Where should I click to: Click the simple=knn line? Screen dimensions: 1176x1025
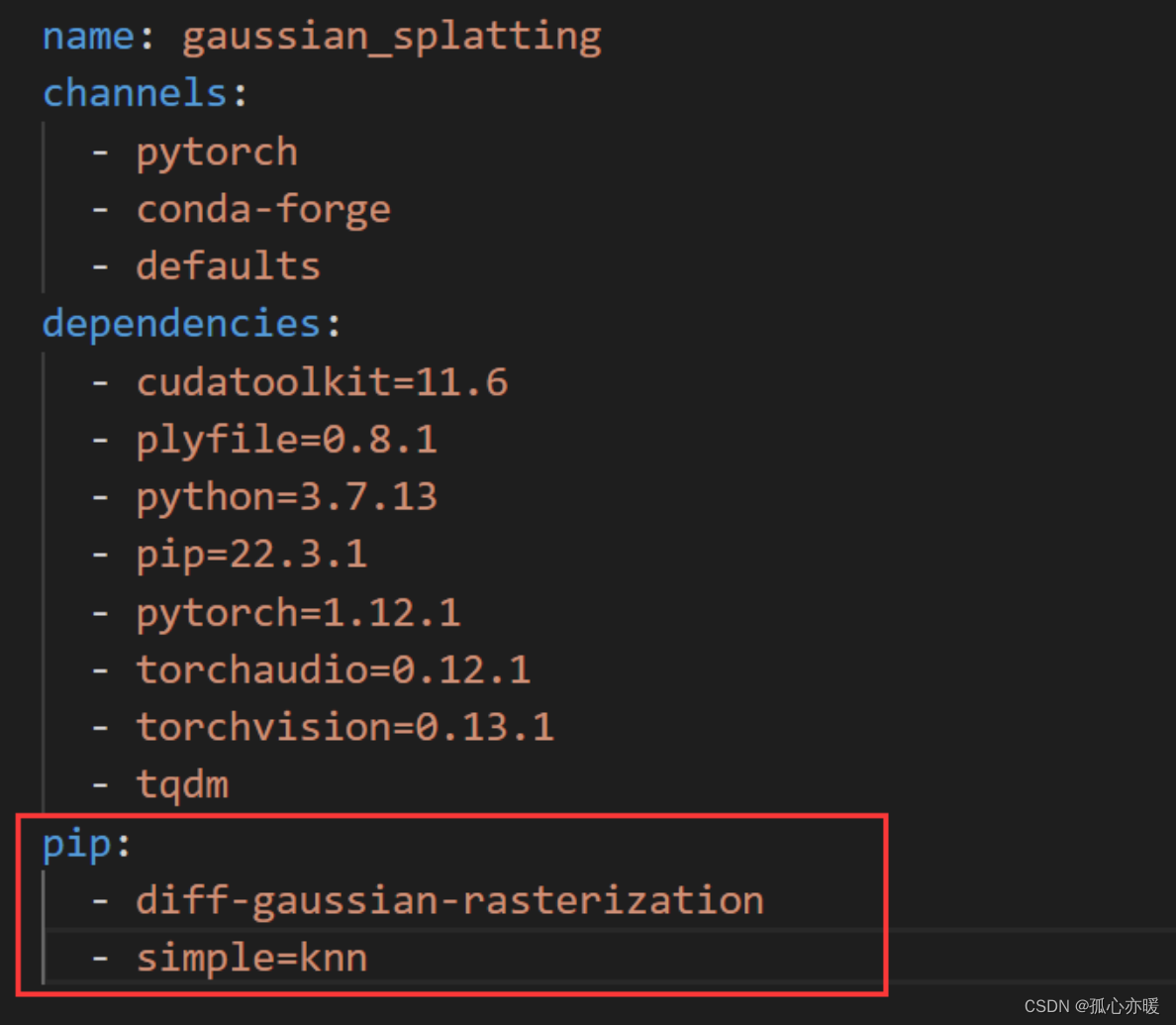tap(251, 959)
